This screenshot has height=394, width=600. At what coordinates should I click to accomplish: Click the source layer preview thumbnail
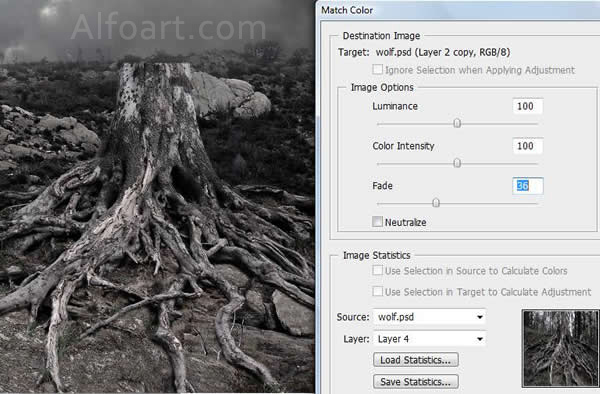(561, 348)
